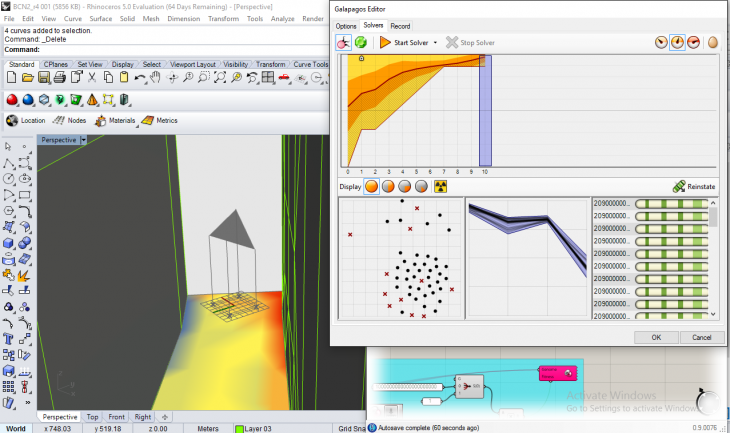The image size is (730, 433).
Task: Click the Save file icon
Action: [43, 77]
